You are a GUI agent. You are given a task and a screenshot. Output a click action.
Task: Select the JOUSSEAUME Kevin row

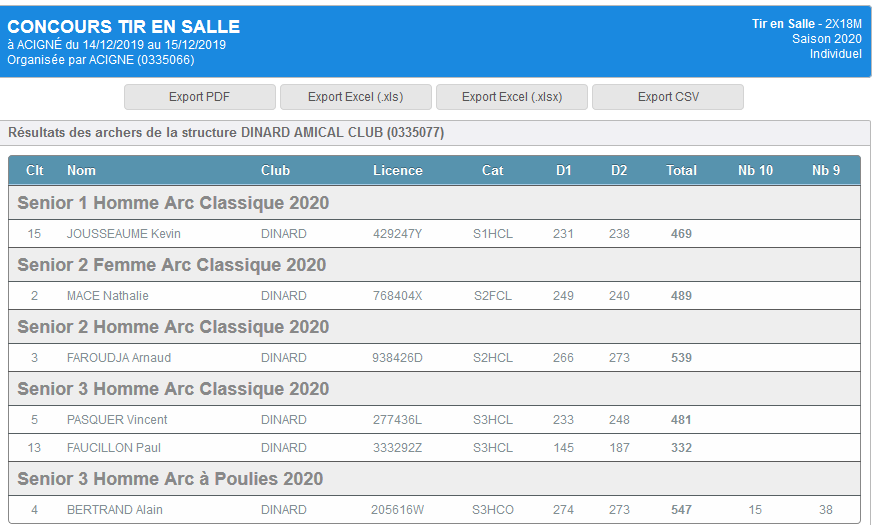click(123, 234)
